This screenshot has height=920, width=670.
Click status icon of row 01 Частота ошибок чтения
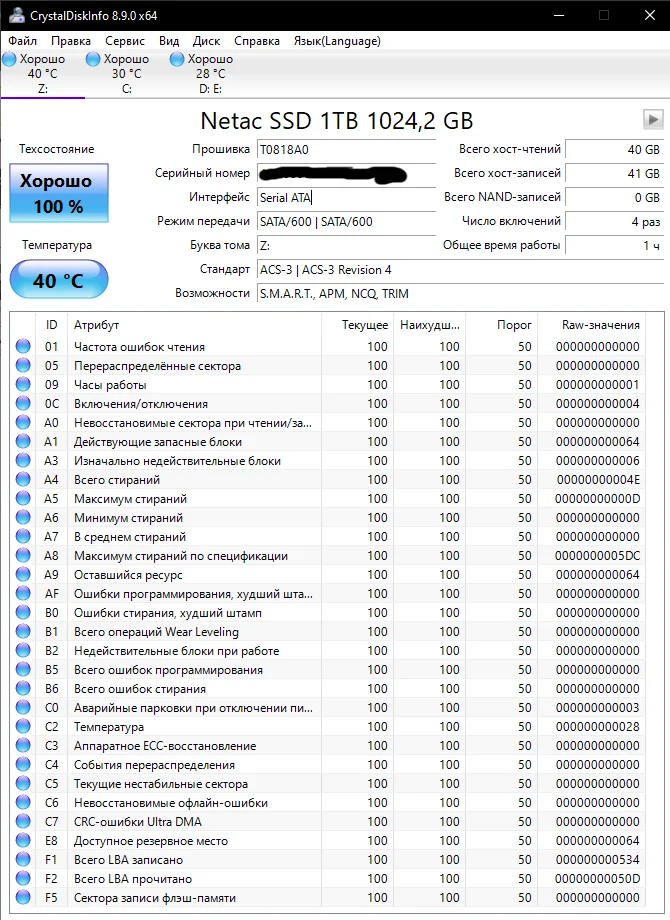23,346
